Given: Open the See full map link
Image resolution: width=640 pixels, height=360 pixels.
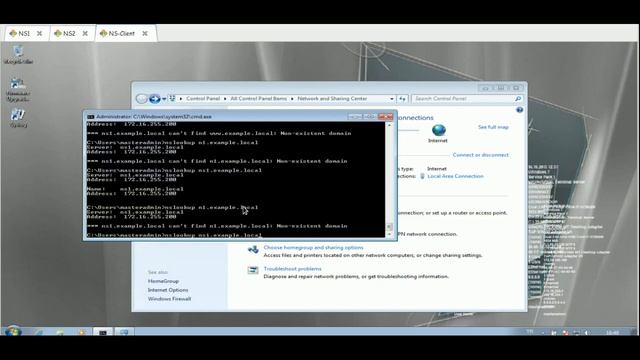Looking at the screenshot, I should (493, 127).
